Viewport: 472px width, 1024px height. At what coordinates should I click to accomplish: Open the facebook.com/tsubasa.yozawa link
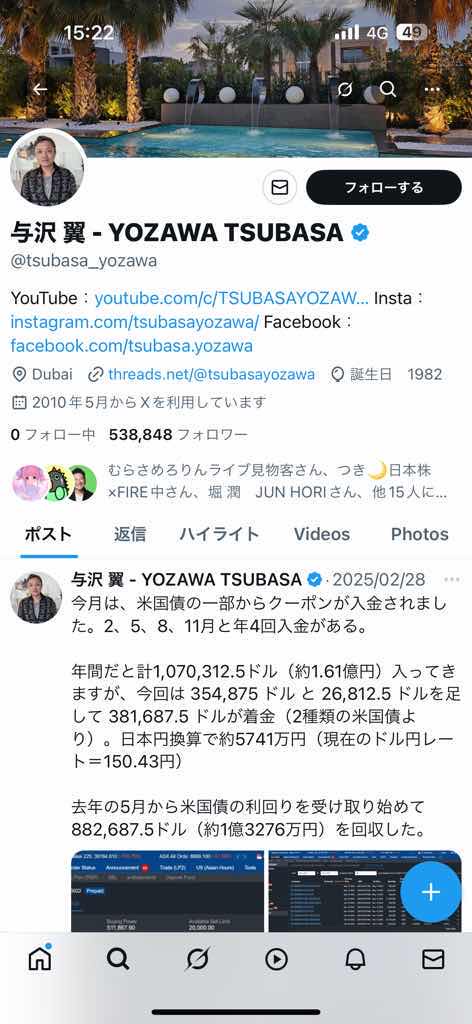(x=131, y=345)
